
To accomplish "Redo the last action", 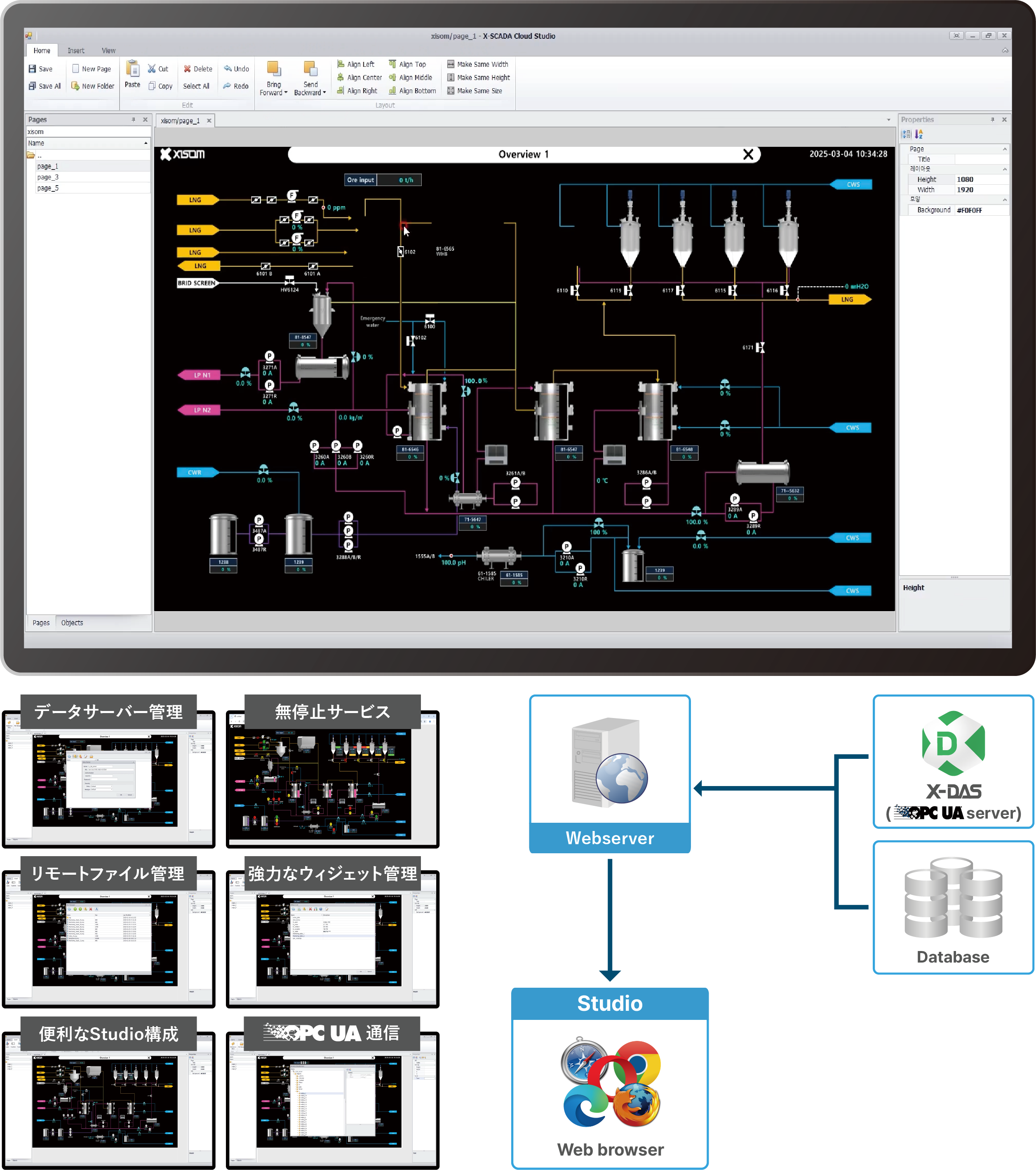I will [236, 86].
